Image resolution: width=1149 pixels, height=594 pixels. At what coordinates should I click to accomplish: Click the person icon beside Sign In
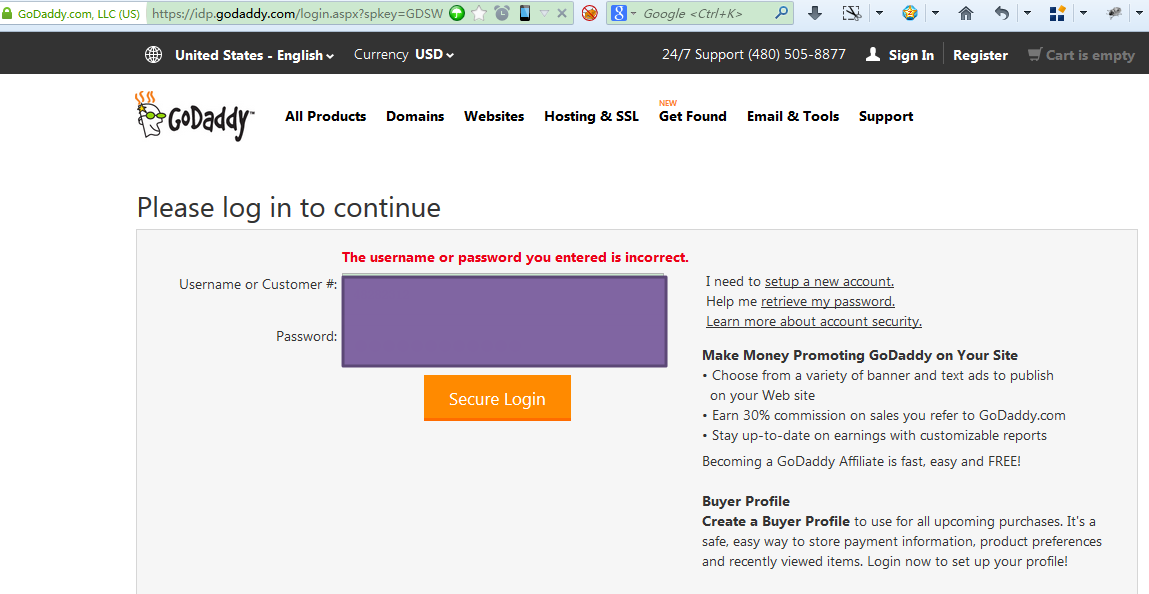point(873,54)
